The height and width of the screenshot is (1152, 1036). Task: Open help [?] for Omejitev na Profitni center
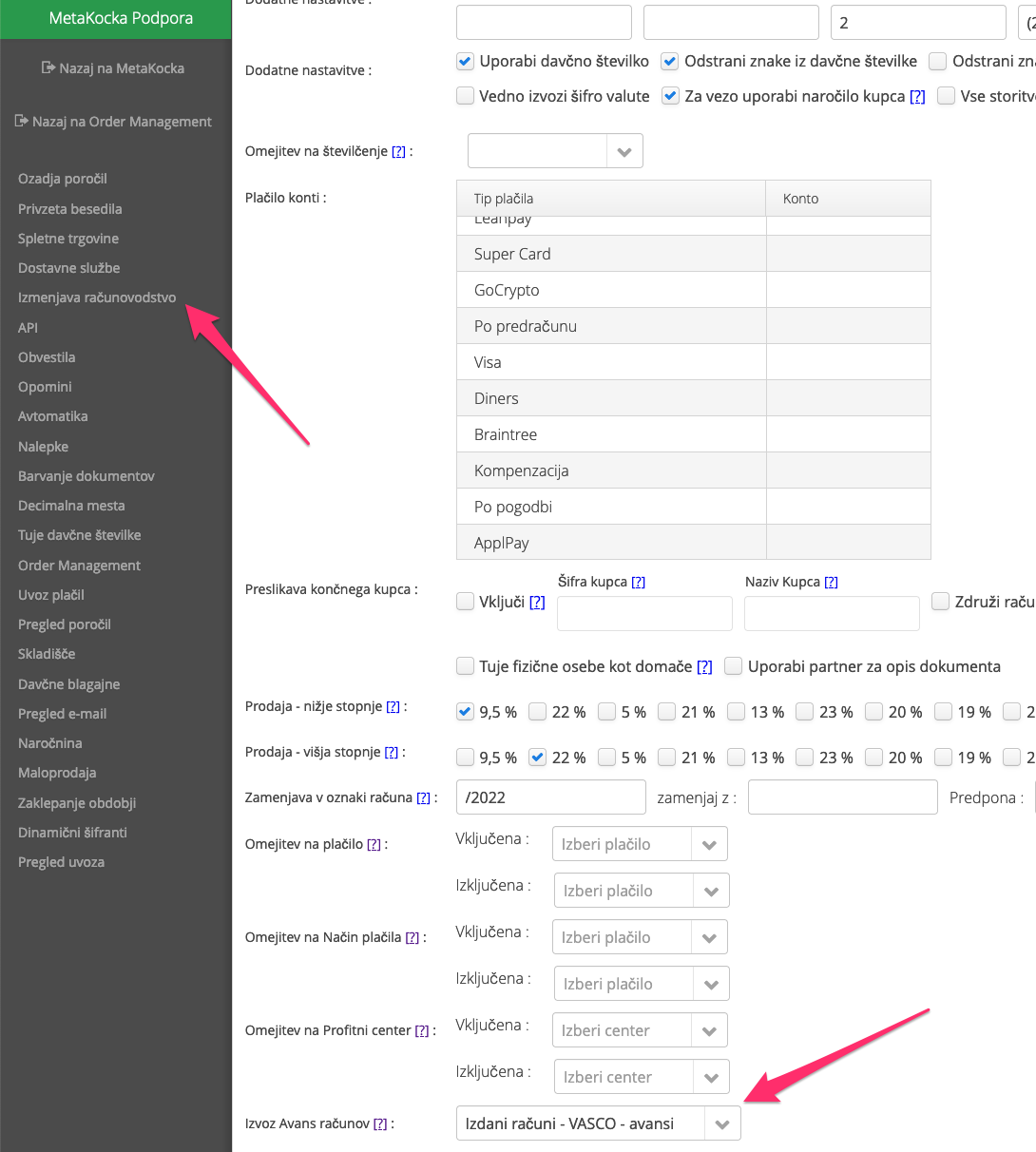pos(422,1030)
